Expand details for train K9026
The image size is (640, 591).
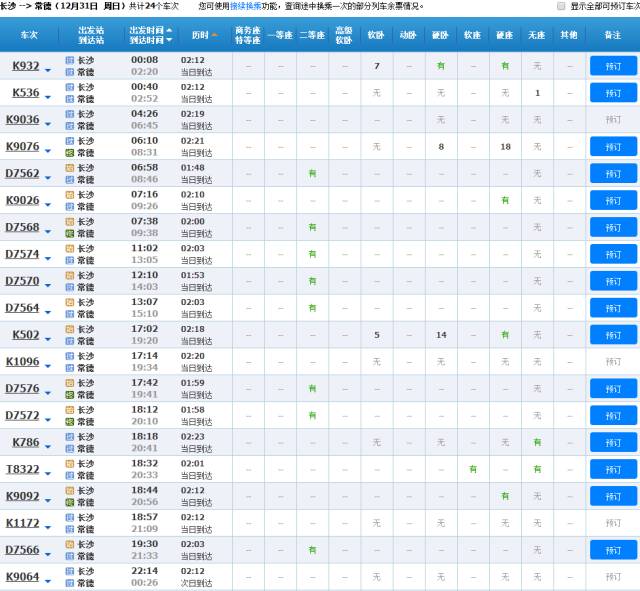[48, 205]
